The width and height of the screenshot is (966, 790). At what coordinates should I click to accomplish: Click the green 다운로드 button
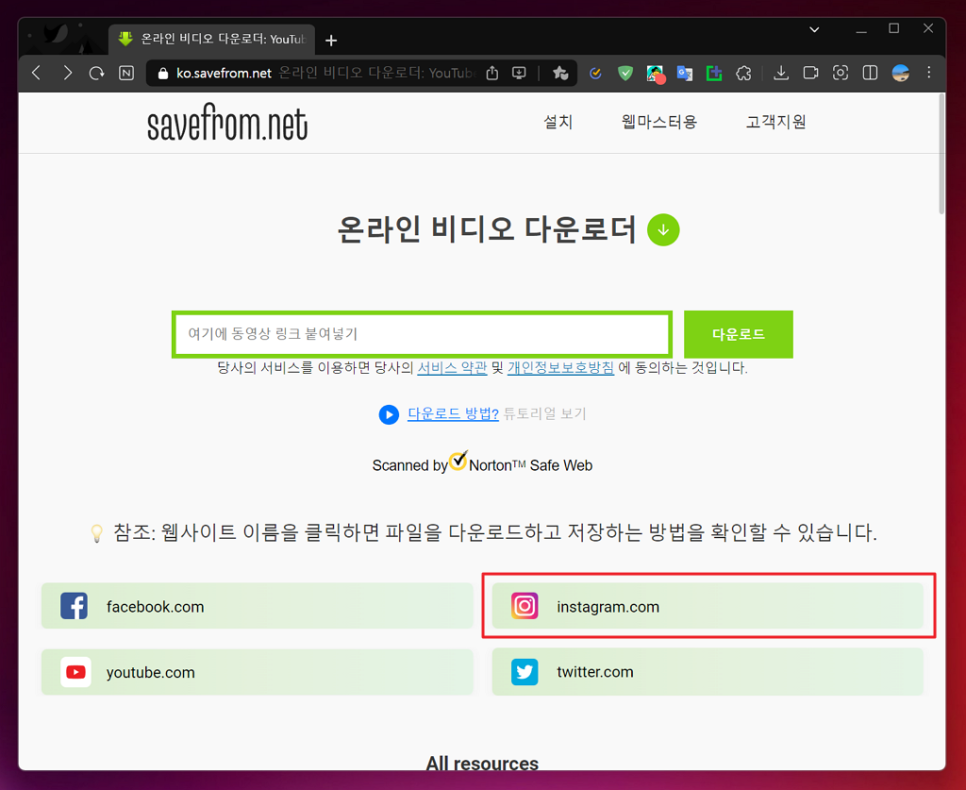click(x=738, y=334)
